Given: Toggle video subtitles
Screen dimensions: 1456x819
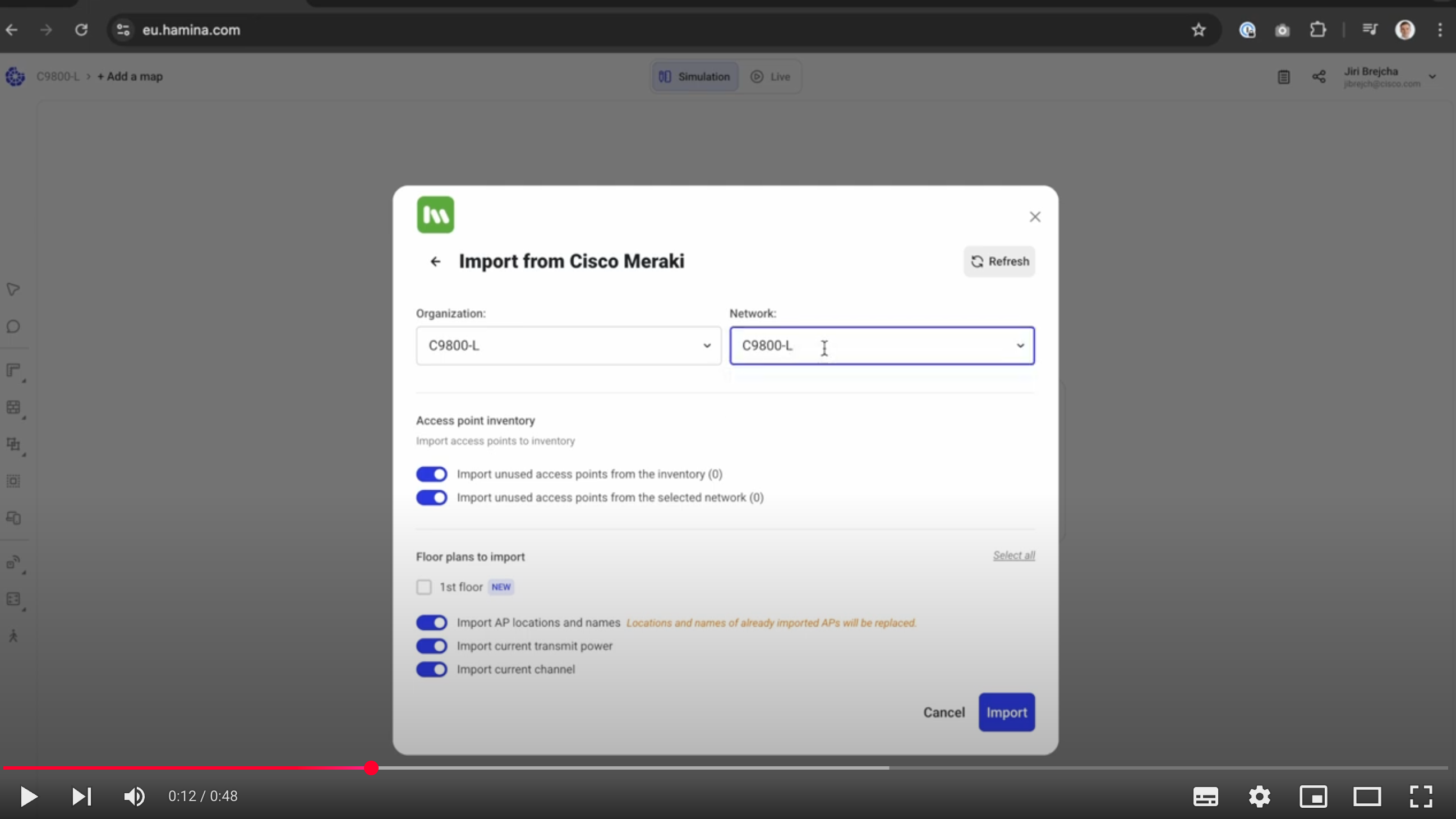Looking at the screenshot, I should click(x=1206, y=797).
